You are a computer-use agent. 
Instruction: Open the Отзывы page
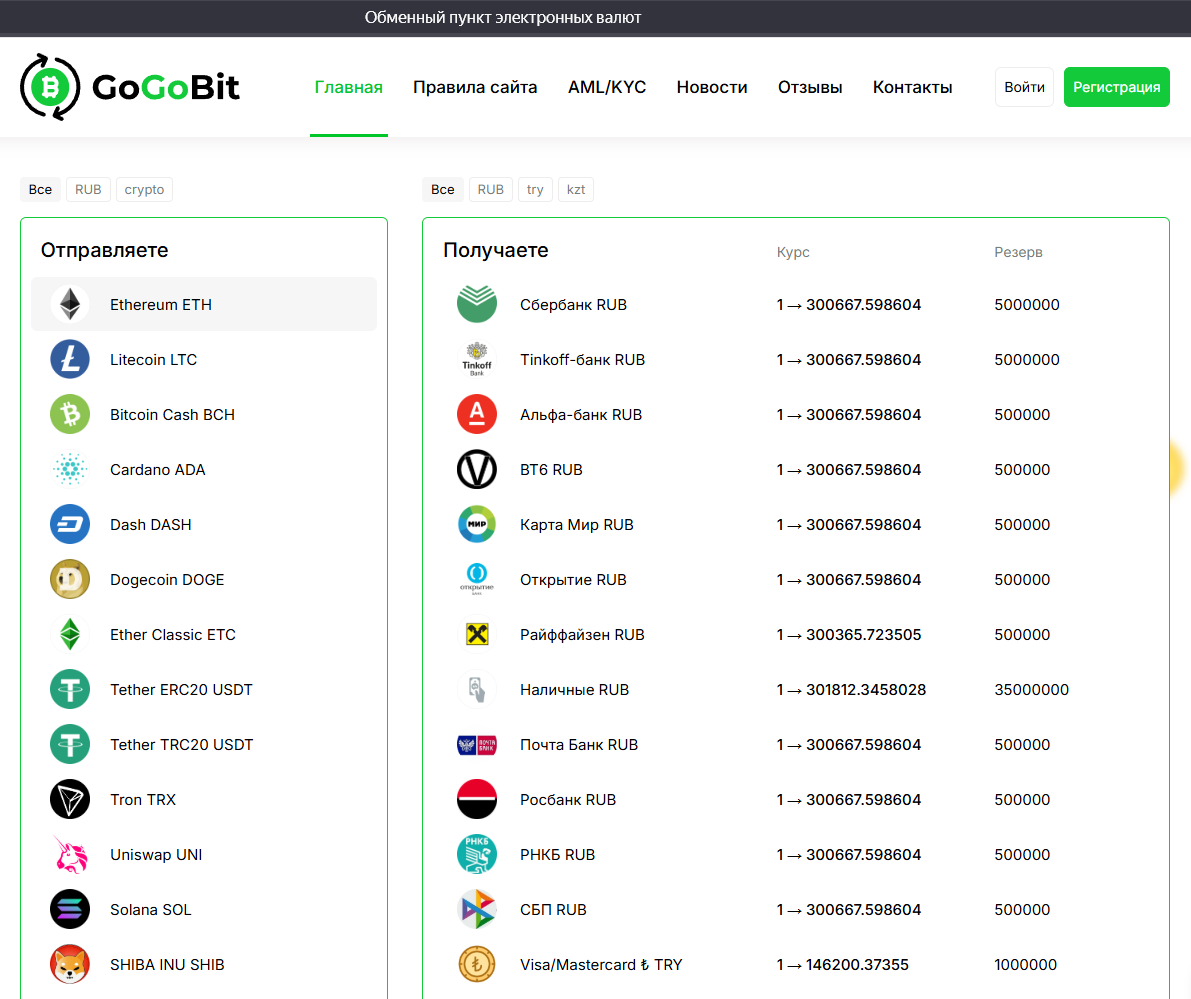pos(810,87)
